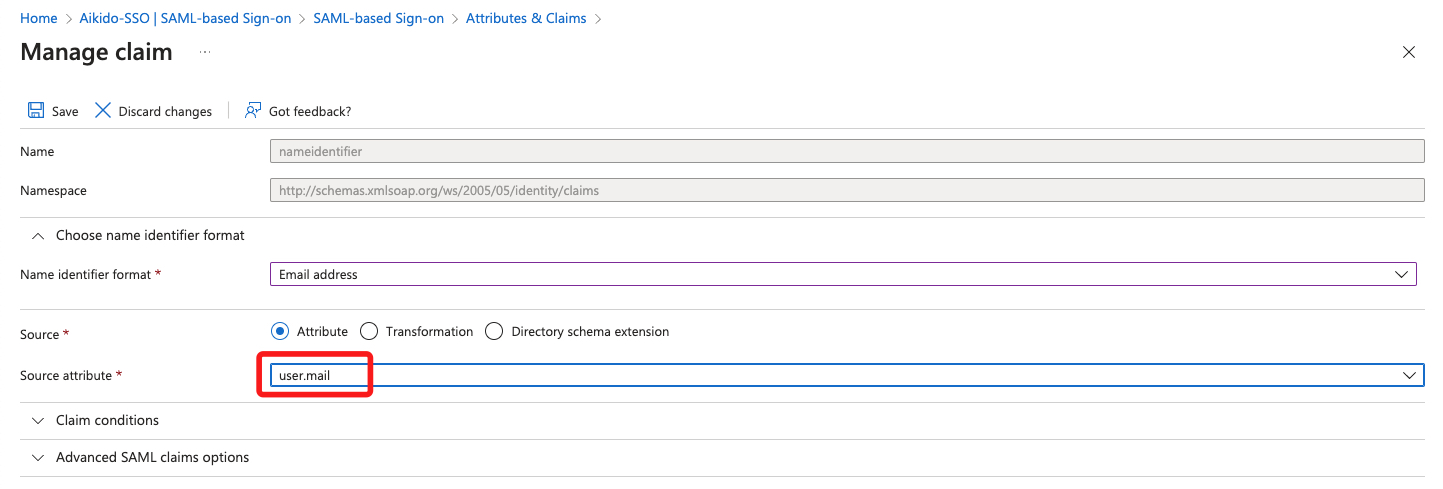
Task: Click the Name identifier format label
Action: (85, 274)
